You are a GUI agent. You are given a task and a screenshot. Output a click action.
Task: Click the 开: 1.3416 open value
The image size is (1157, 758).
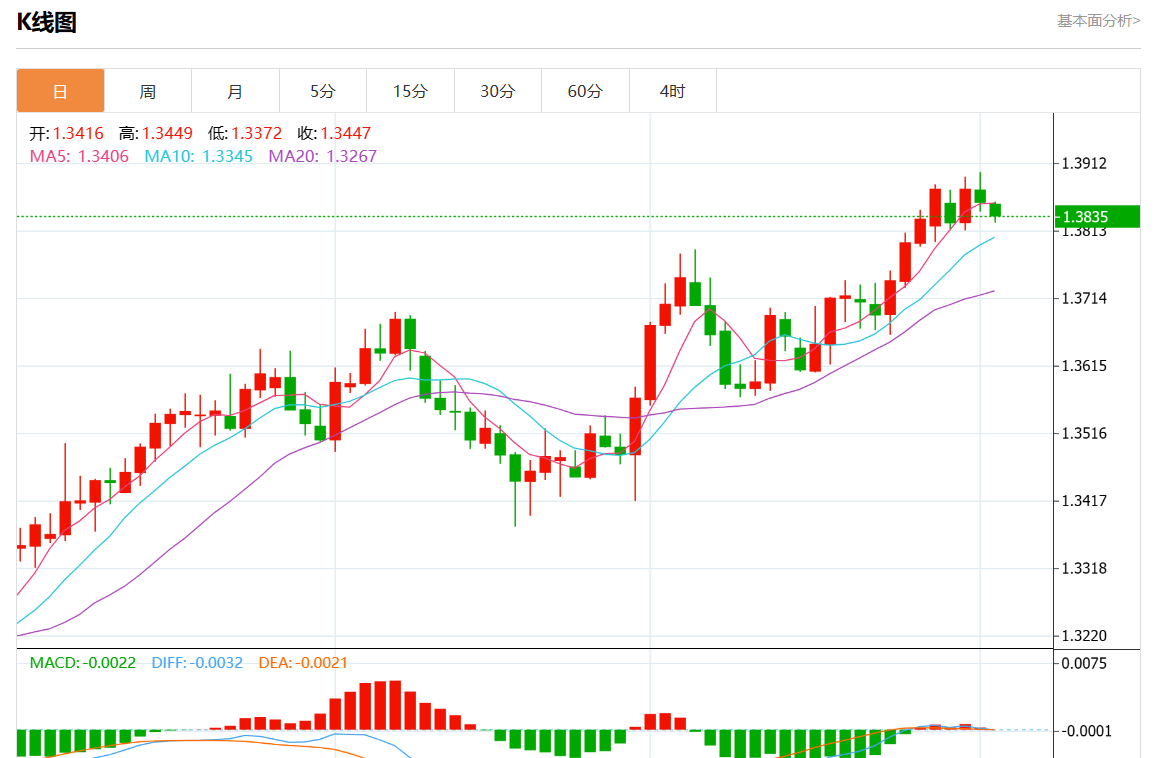[x=66, y=134]
